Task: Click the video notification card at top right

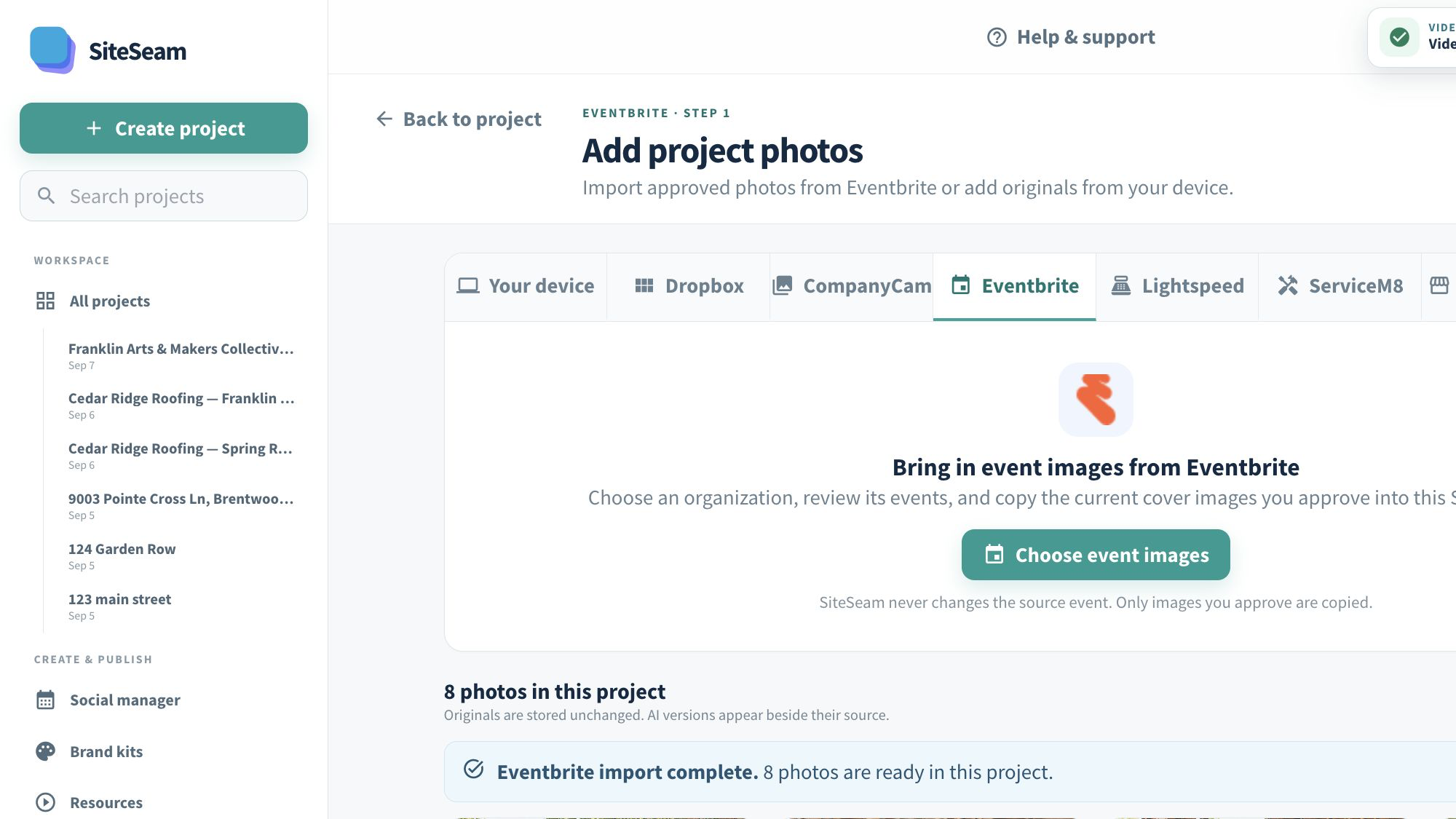Action: (x=1412, y=37)
